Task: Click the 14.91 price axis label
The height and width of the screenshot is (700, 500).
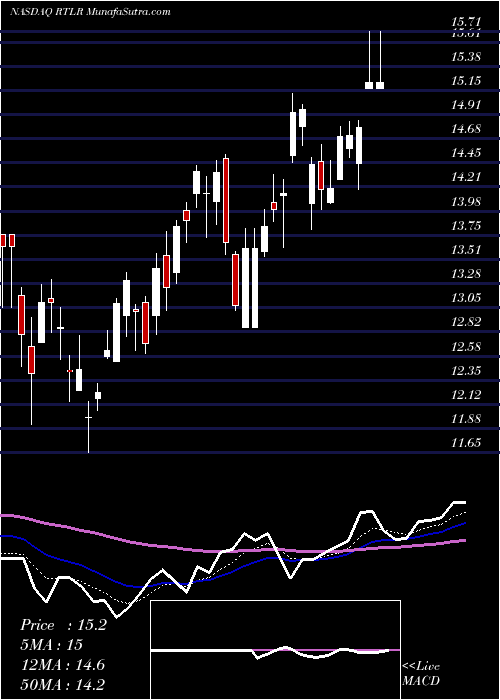Action: click(x=466, y=105)
